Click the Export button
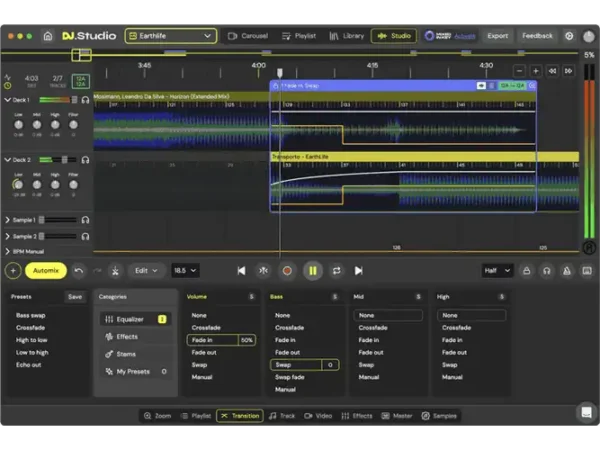This screenshot has height=450, width=600. [x=497, y=36]
